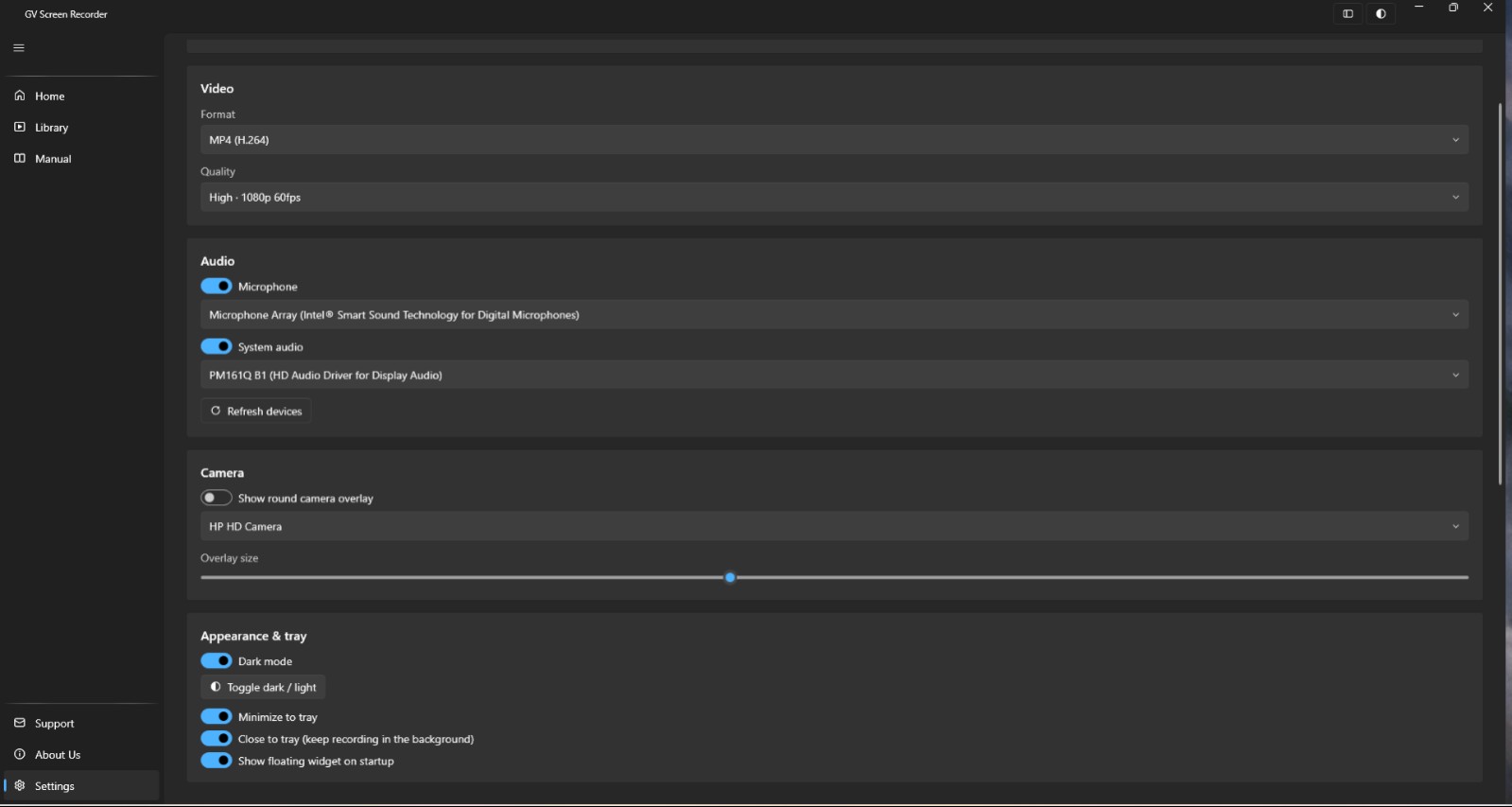Click the Manual book icon
This screenshot has height=807, width=1512.
(20, 158)
